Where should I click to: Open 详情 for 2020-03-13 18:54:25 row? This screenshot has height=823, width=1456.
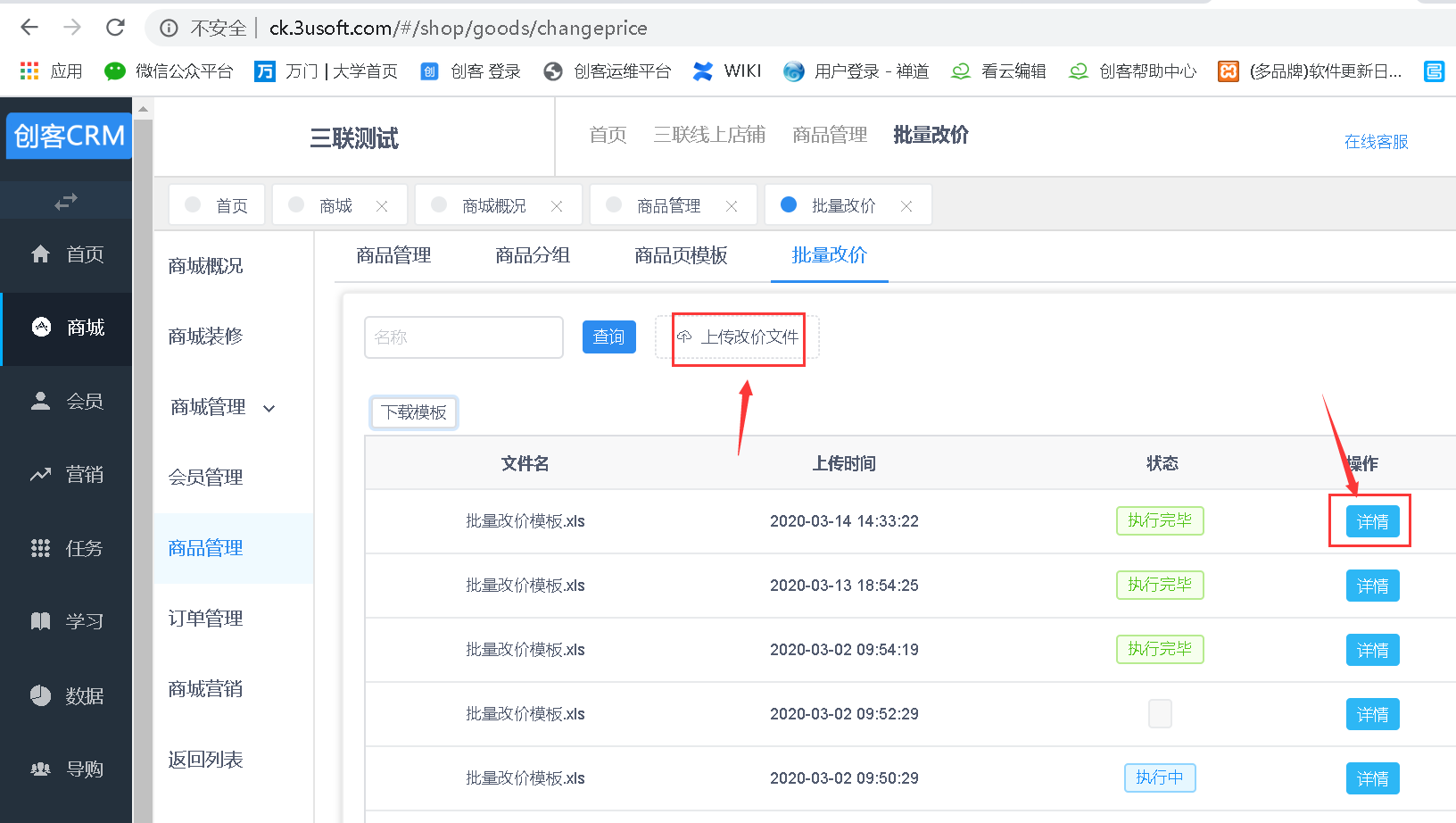tap(1372, 586)
